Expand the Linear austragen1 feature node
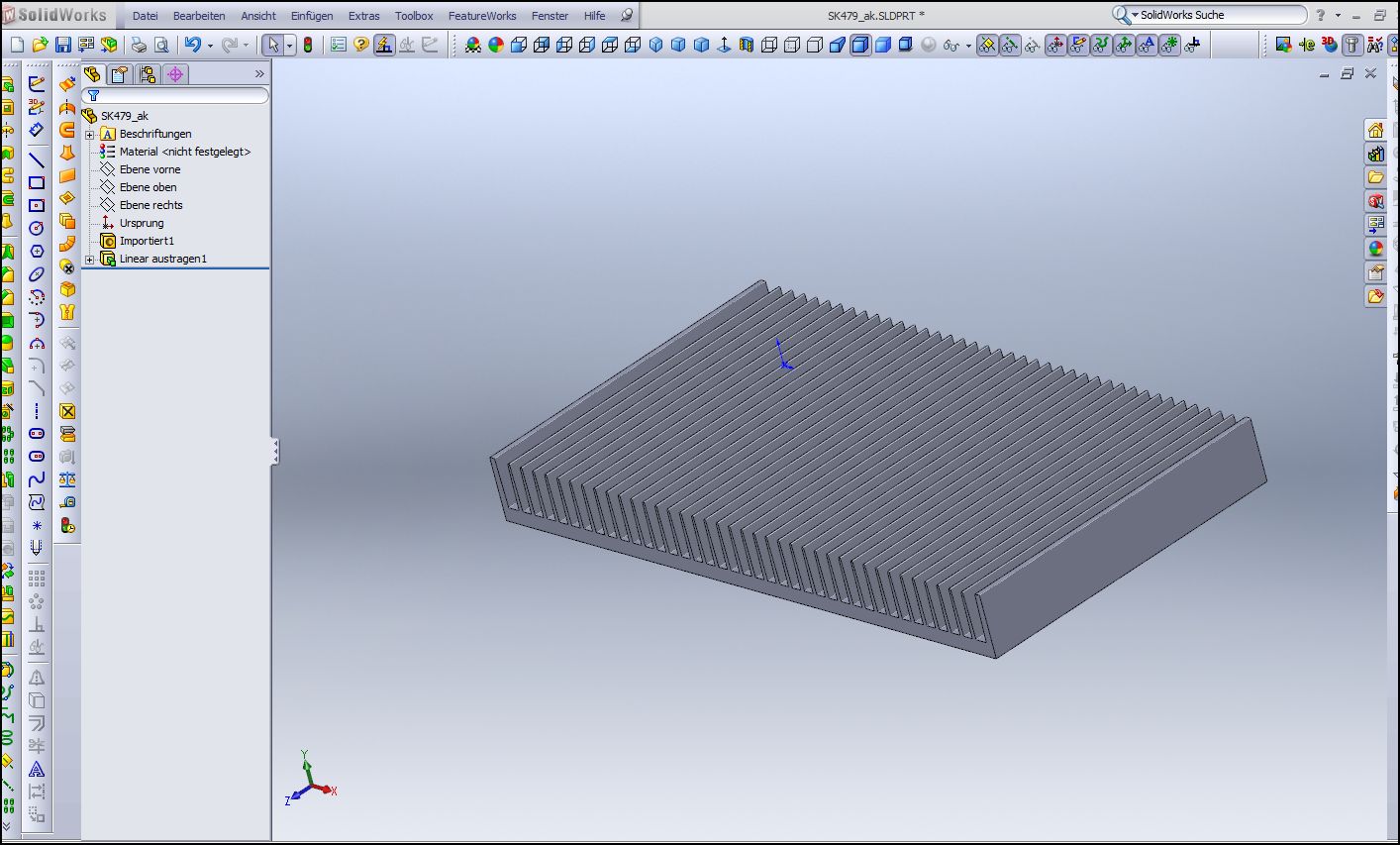Image resolution: width=1400 pixels, height=845 pixels. click(90, 260)
